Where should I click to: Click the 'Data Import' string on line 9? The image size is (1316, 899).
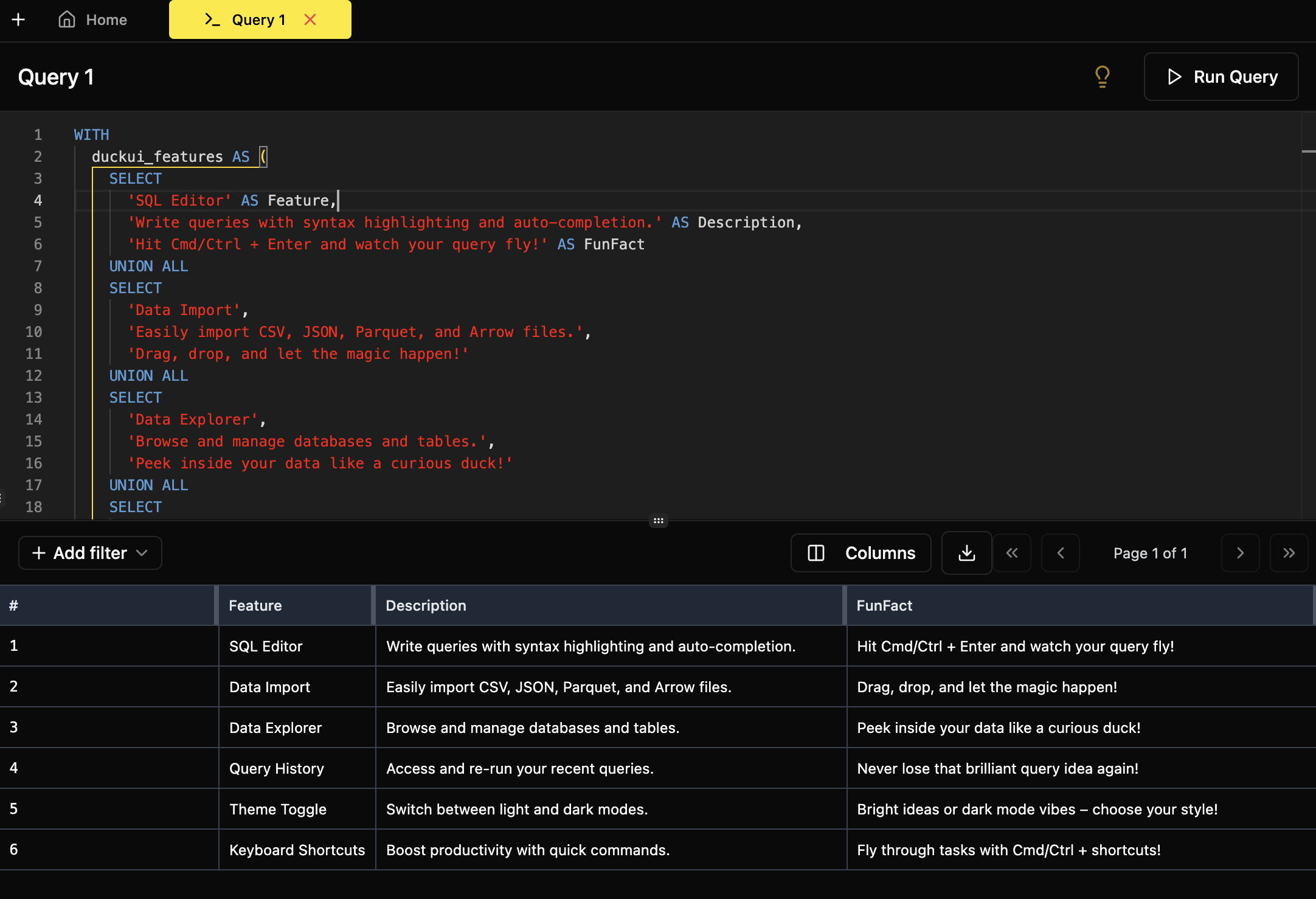184,310
